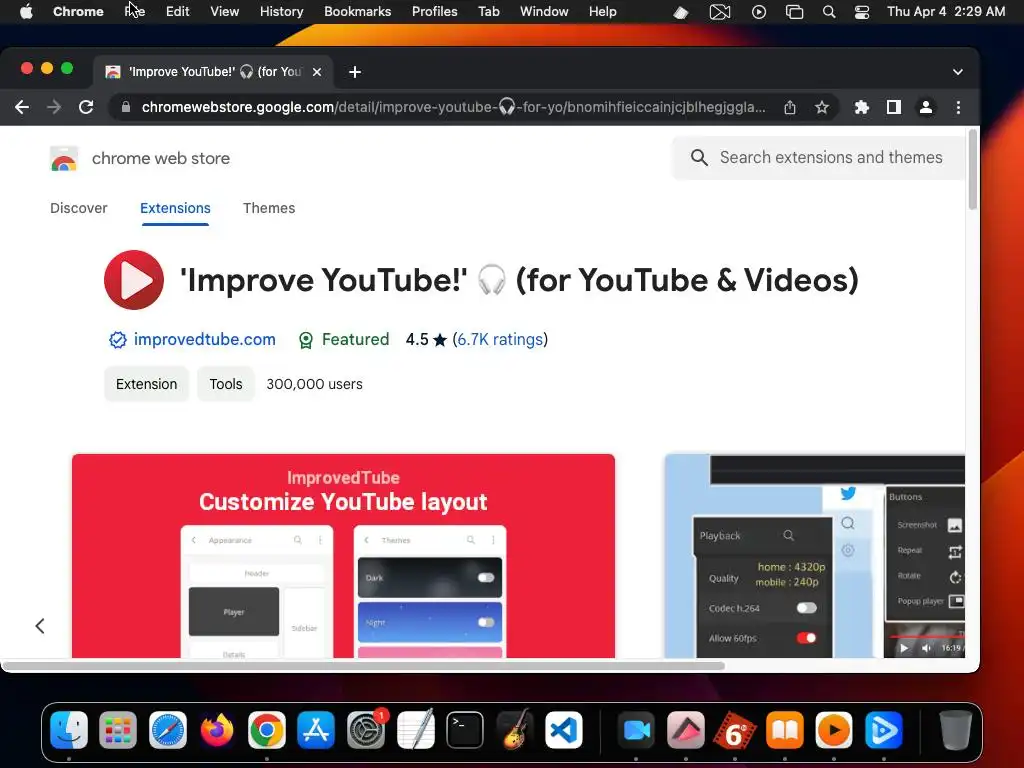
Task: Click the Tools category chip
Action: 226,384
